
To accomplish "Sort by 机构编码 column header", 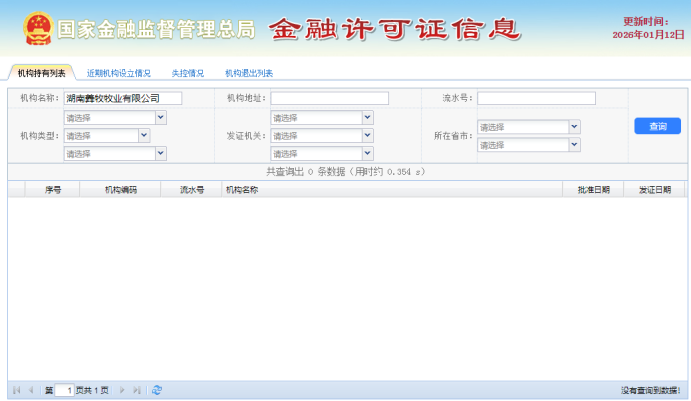I will 121,190.
